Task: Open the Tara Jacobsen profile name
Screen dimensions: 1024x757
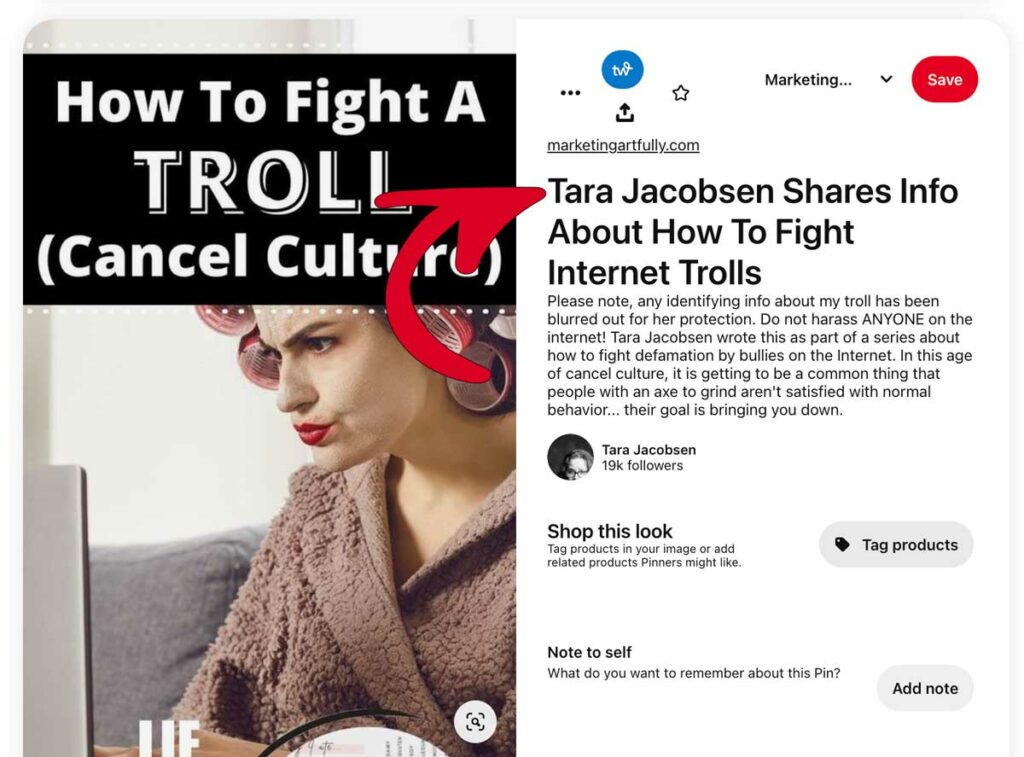Action: 648,449
